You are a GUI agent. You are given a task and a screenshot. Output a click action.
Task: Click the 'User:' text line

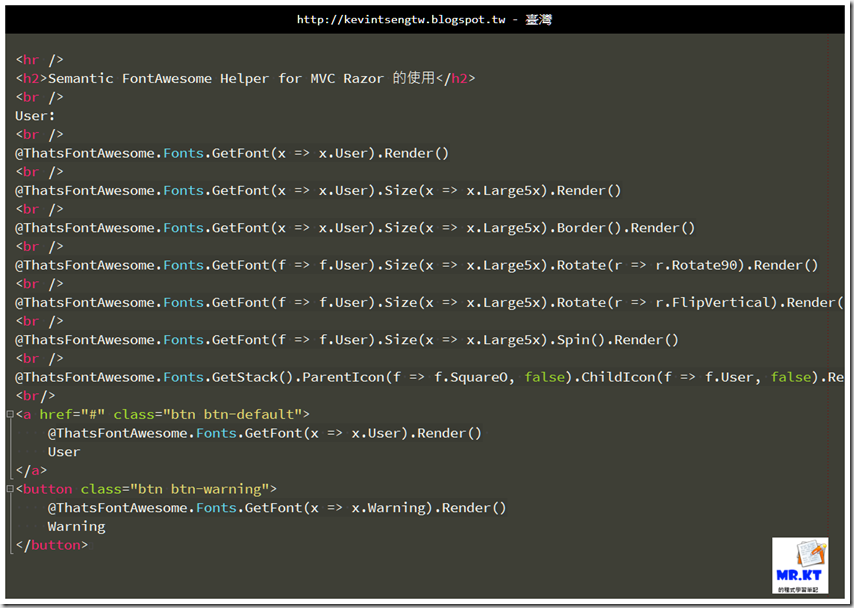35,115
